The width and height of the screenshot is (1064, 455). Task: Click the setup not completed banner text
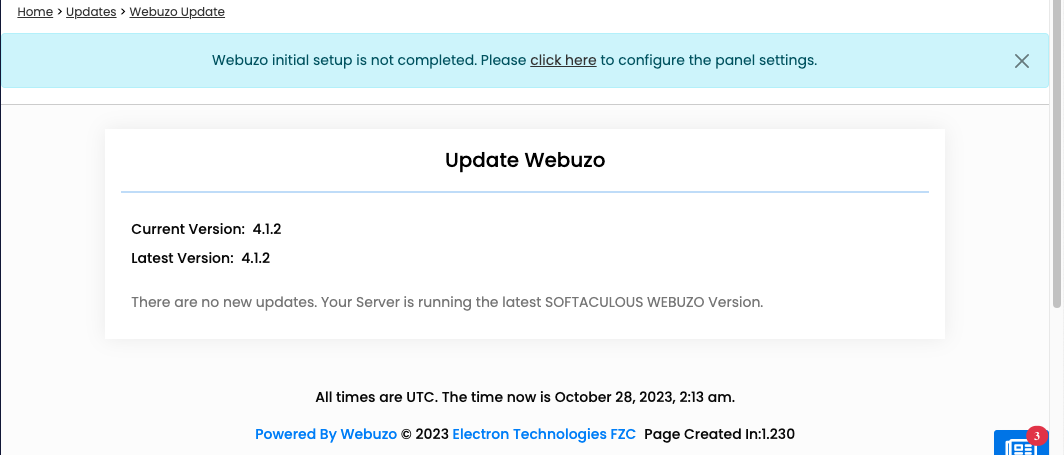pyautogui.click(x=368, y=60)
